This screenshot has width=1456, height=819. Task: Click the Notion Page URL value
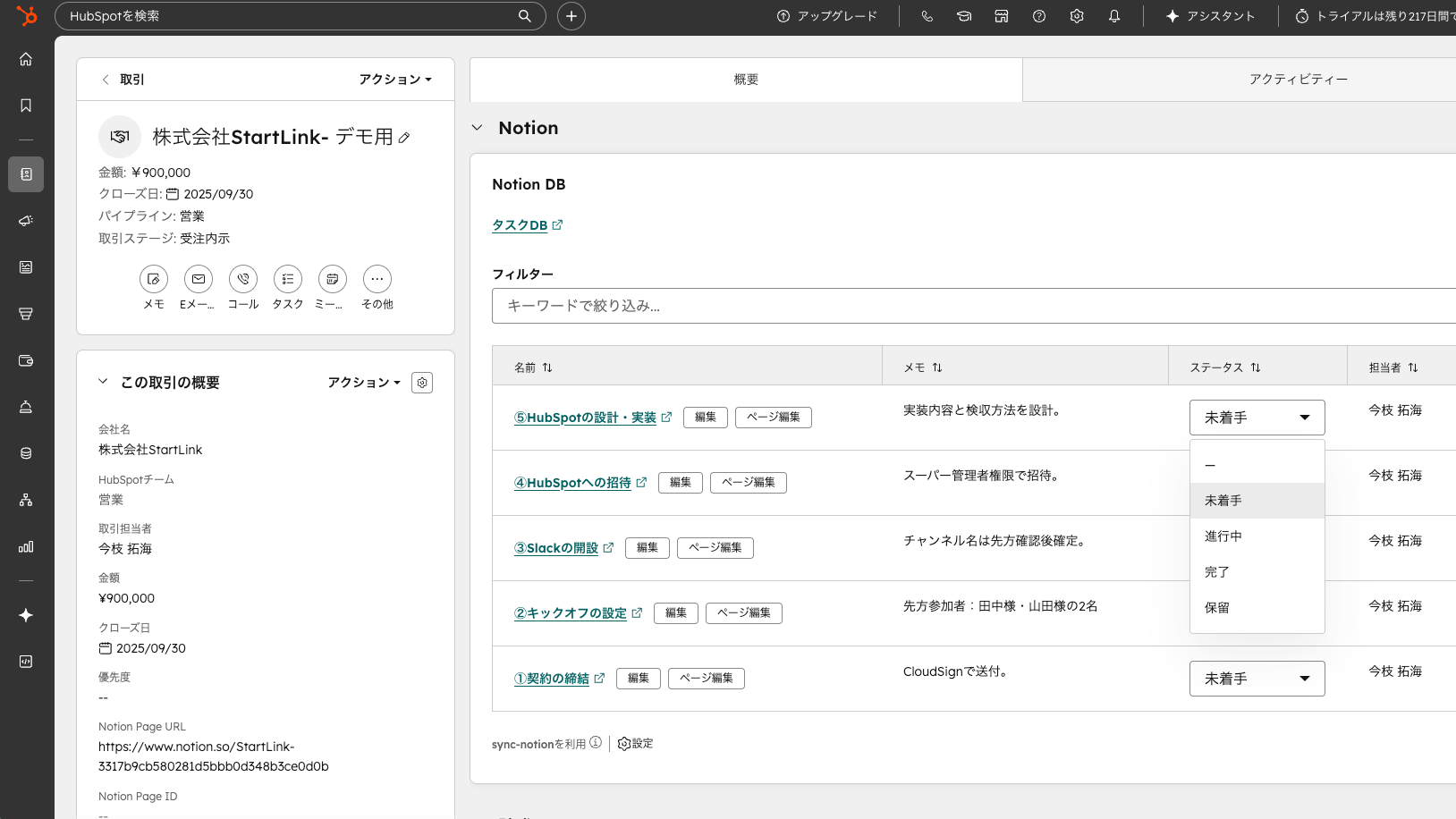click(214, 756)
